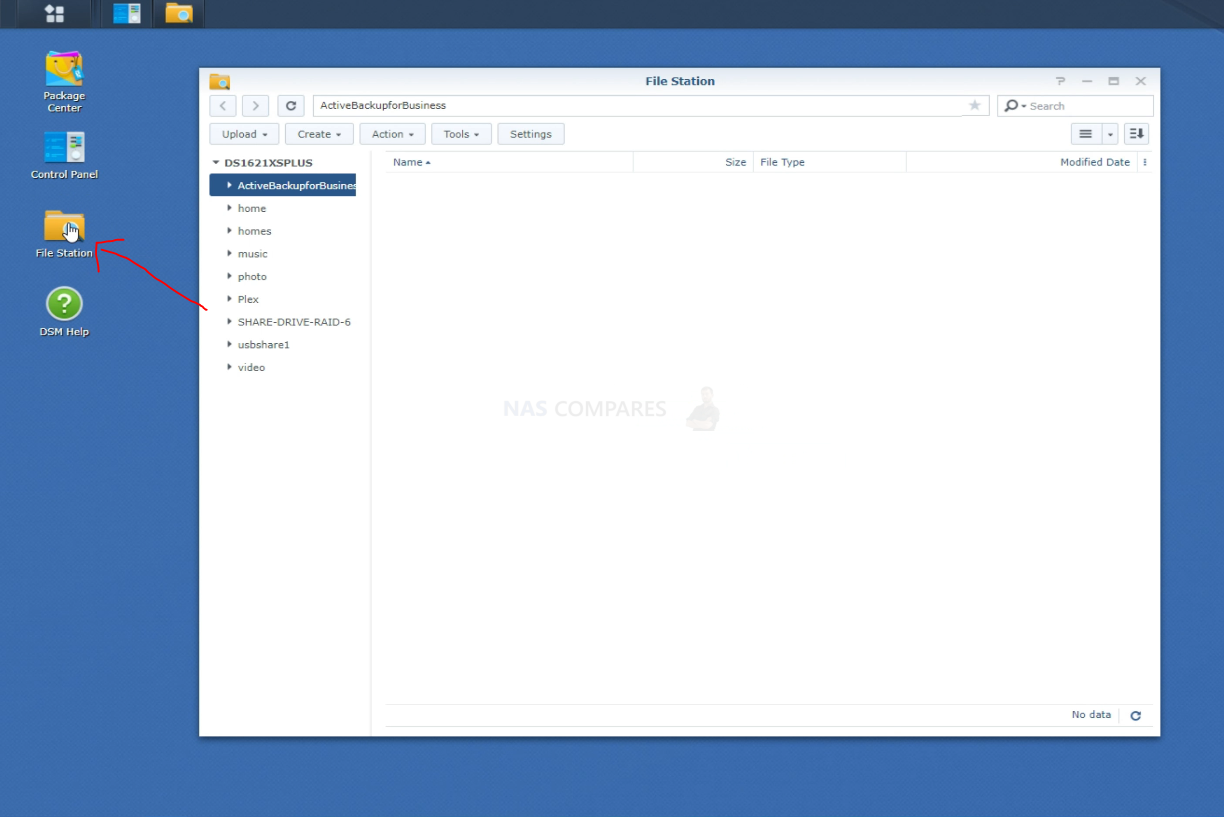
Task: Select the photo shared folder
Action: tap(252, 276)
